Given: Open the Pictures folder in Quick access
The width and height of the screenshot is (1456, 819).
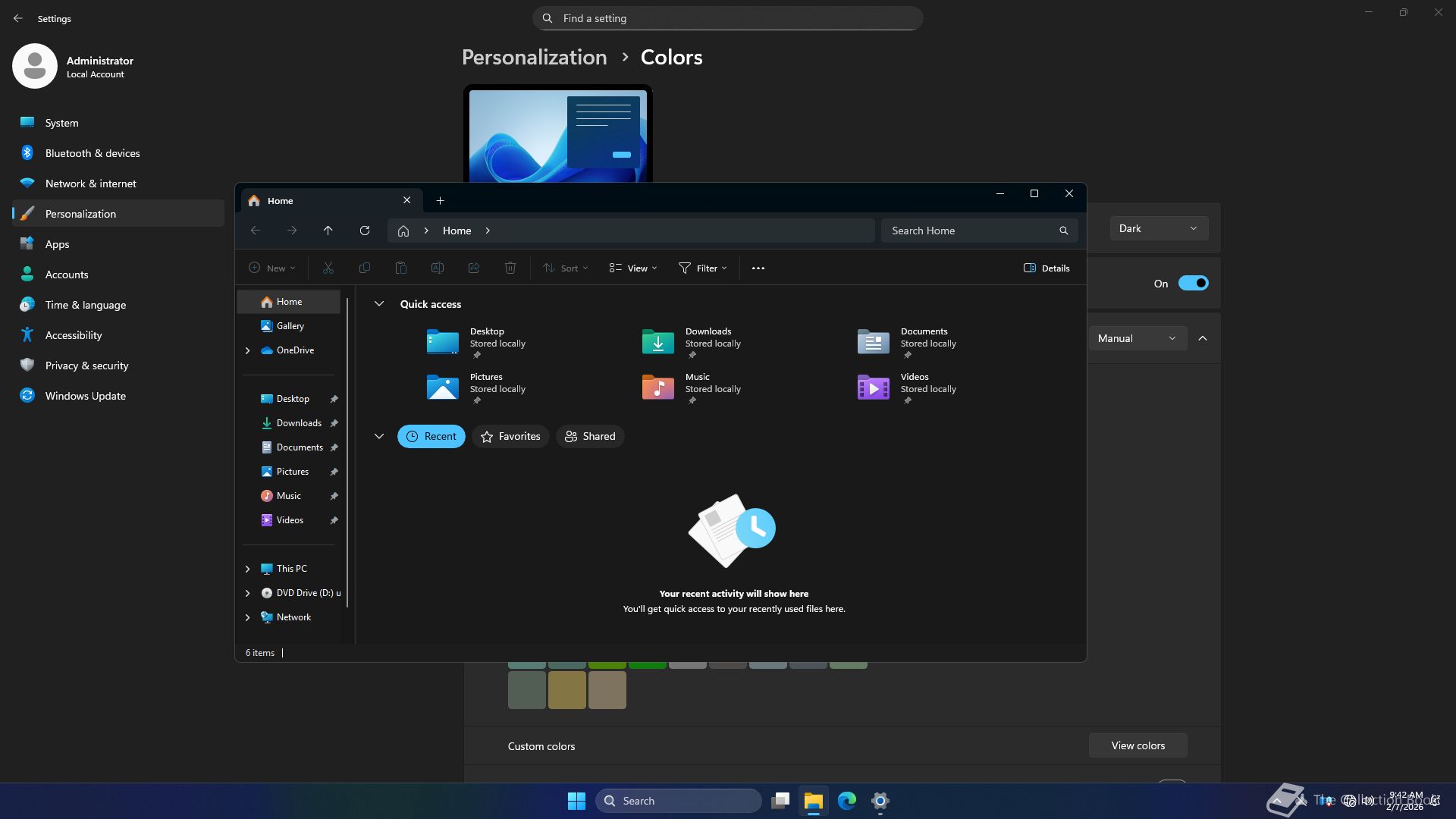Looking at the screenshot, I should click(x=443, y=387).
